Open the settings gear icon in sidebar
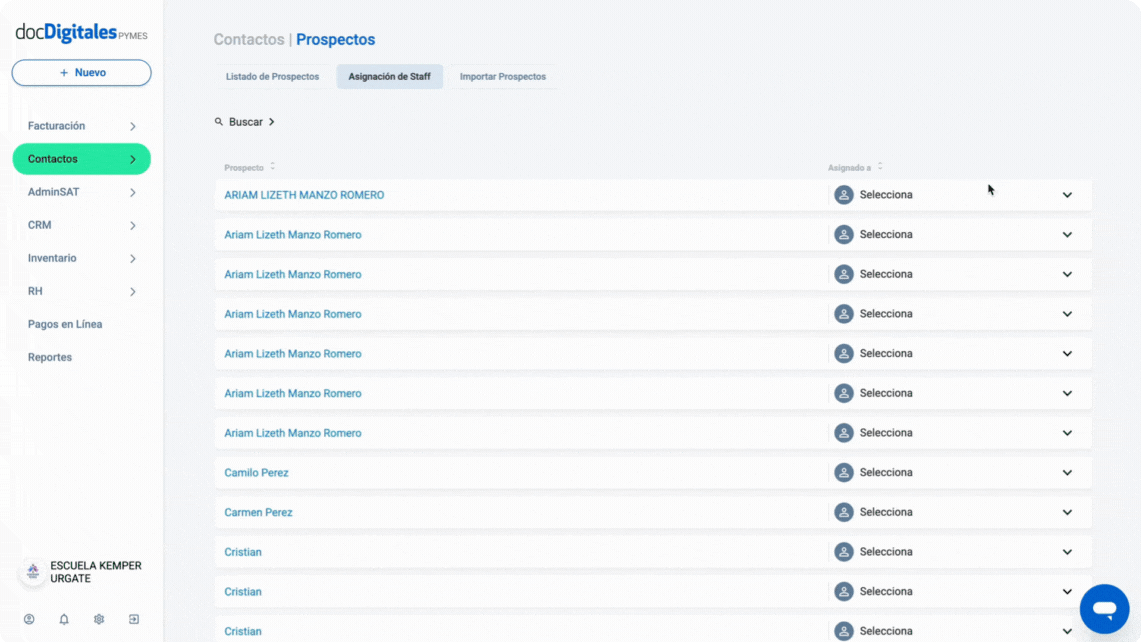Screen dimensions: 1142x642 (99, 619)
